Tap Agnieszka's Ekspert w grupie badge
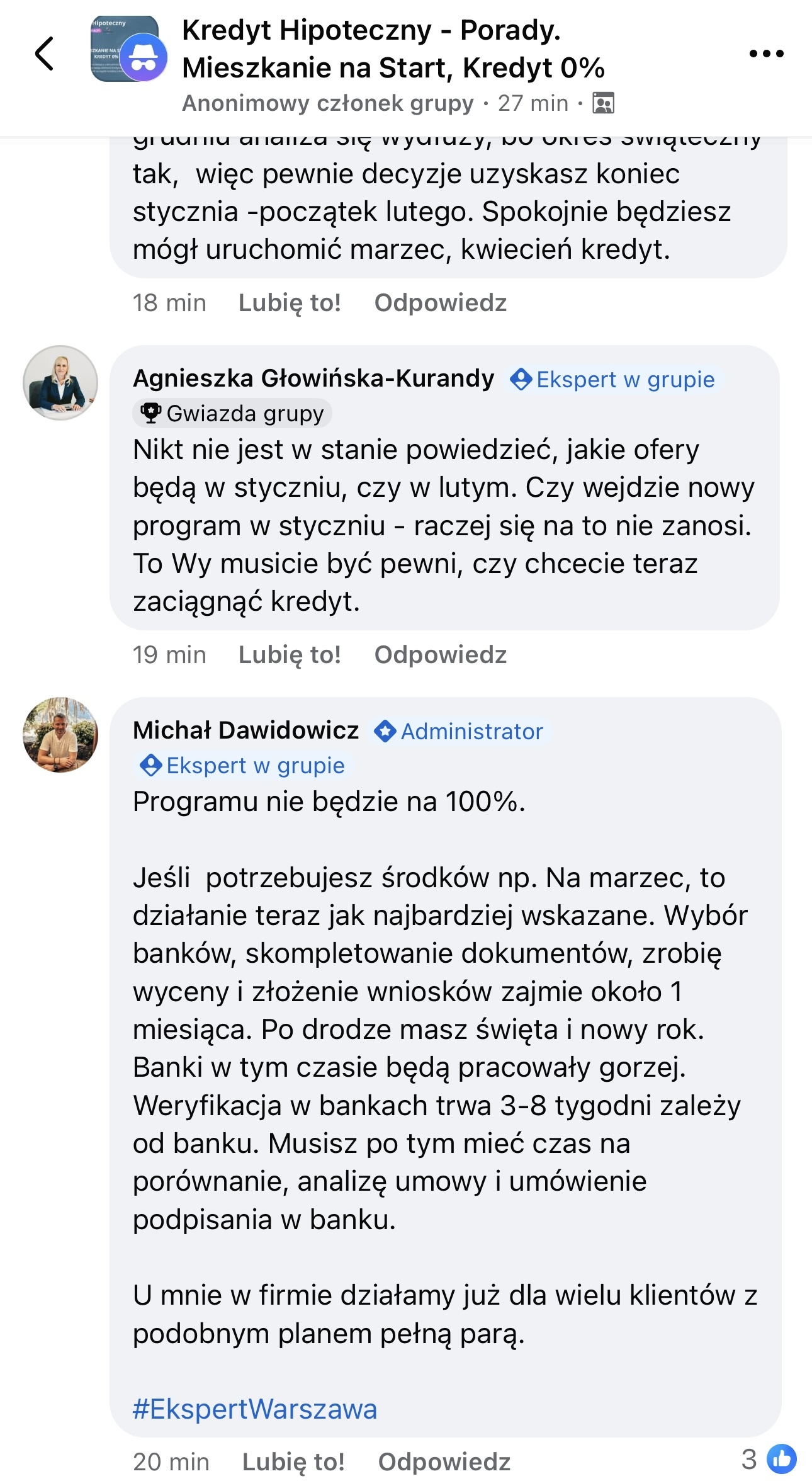The image size is (812, 1481). tap(613, 380)
